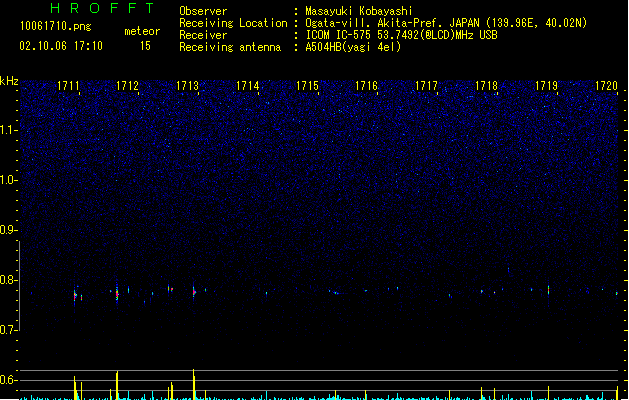This screenshot has width=629, height=400.
Task: Click the ICOM IC-575 receiver text
Action: [402, 35]
